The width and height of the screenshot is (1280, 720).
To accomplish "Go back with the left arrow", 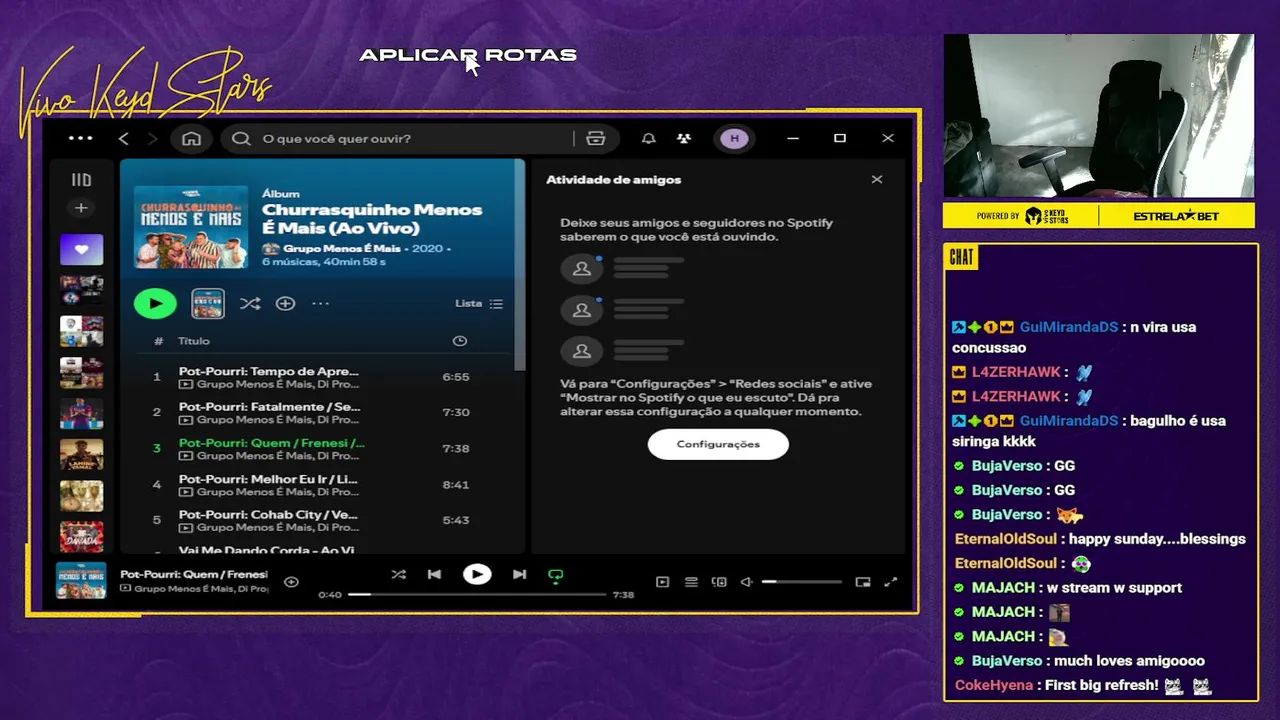I will [x=124, y=138].
